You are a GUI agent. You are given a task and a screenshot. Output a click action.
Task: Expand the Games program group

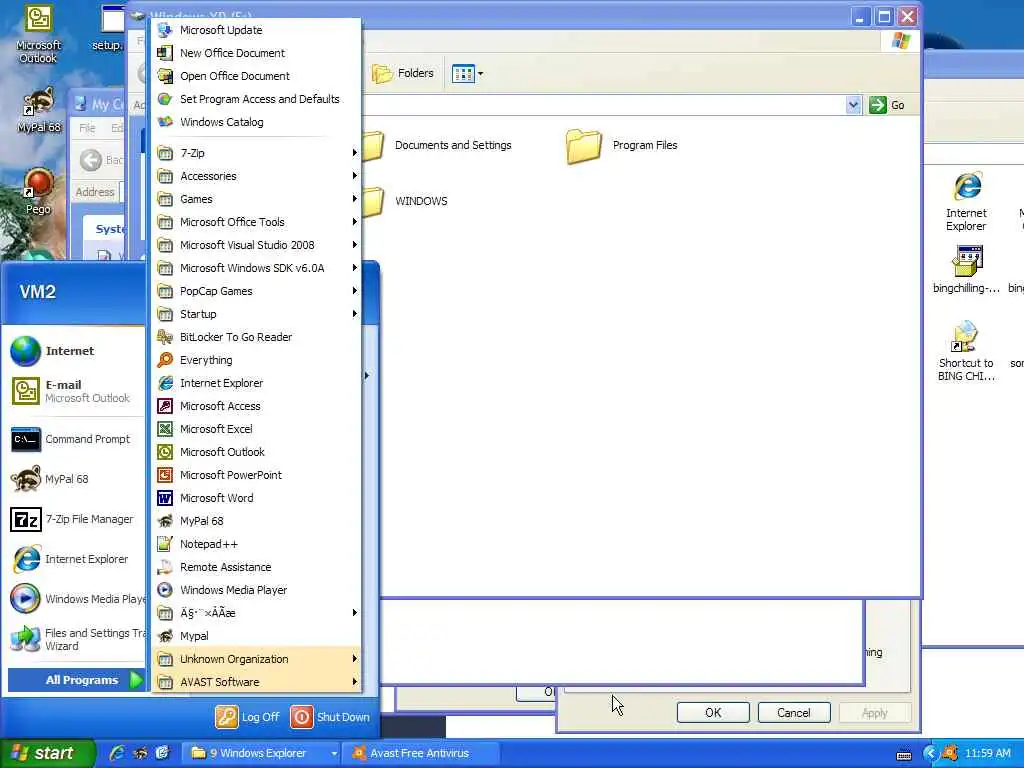(x=256, y=199)
